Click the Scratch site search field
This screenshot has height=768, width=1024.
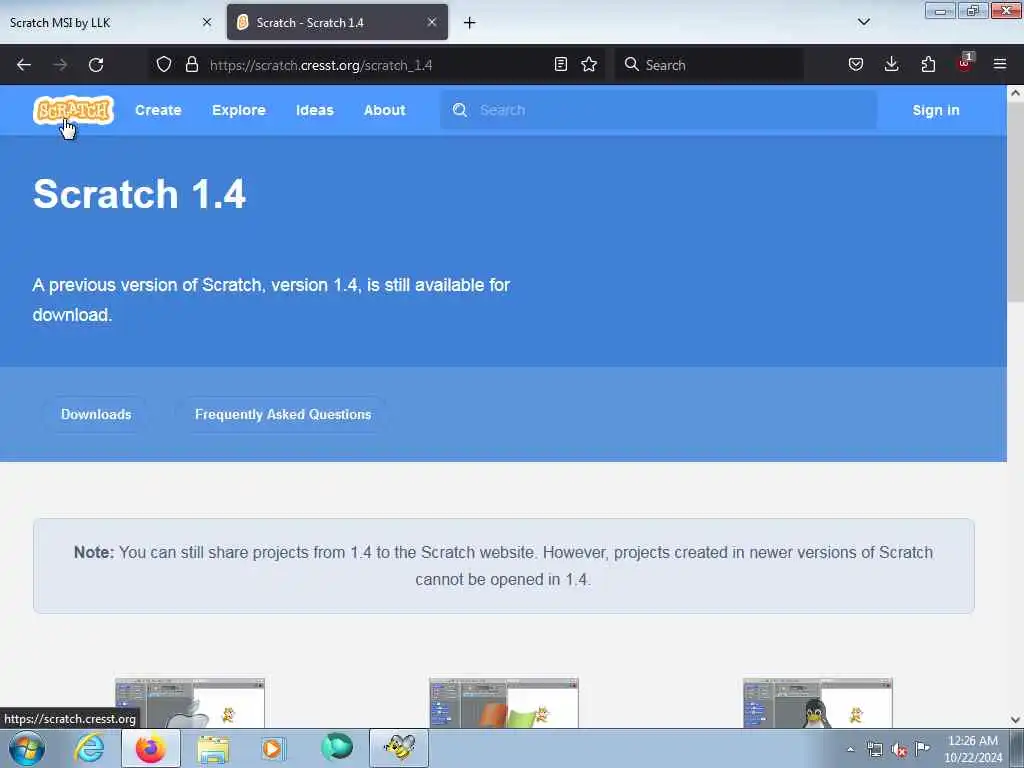(659, 110)
